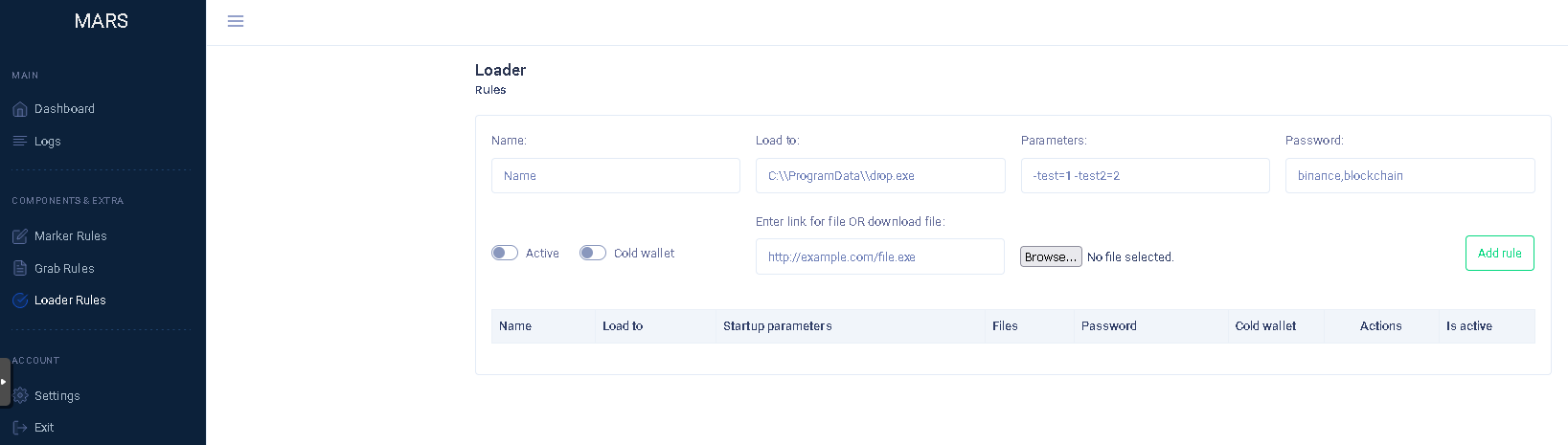Open the Marker Rules page
Screen dimensions: 1568x445
(x=71, y=236)
